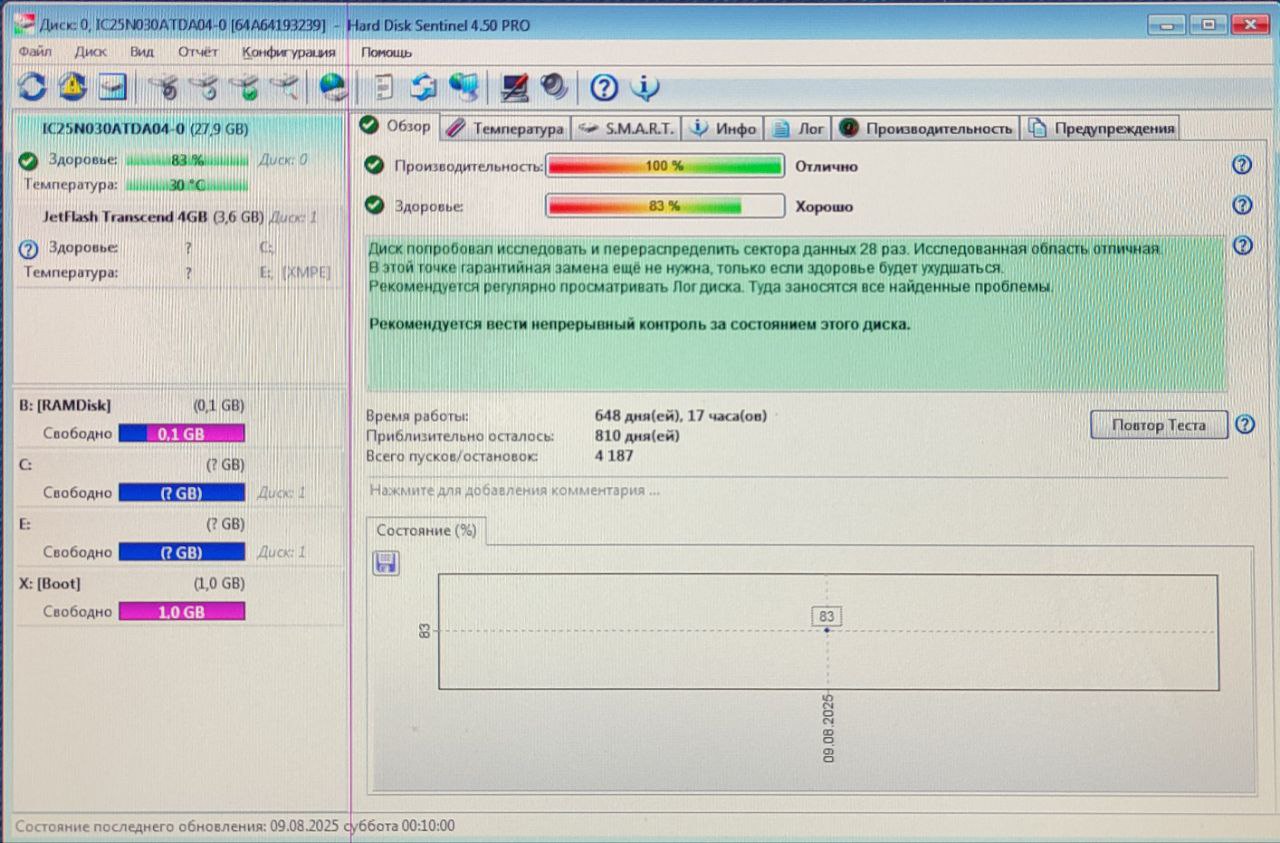
Task: Open the Инфо tab
Action: coord(723,128)
